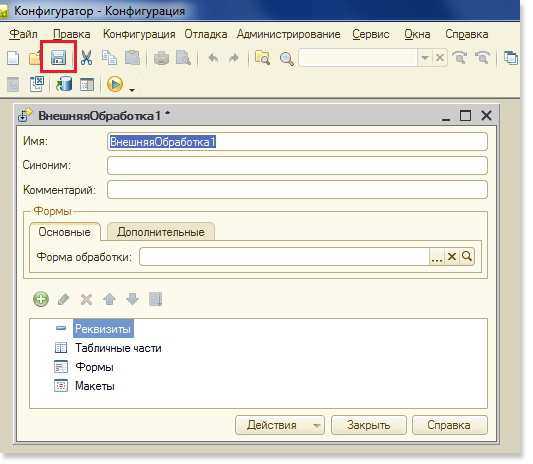Add item with green plus icon

point(41,299)
